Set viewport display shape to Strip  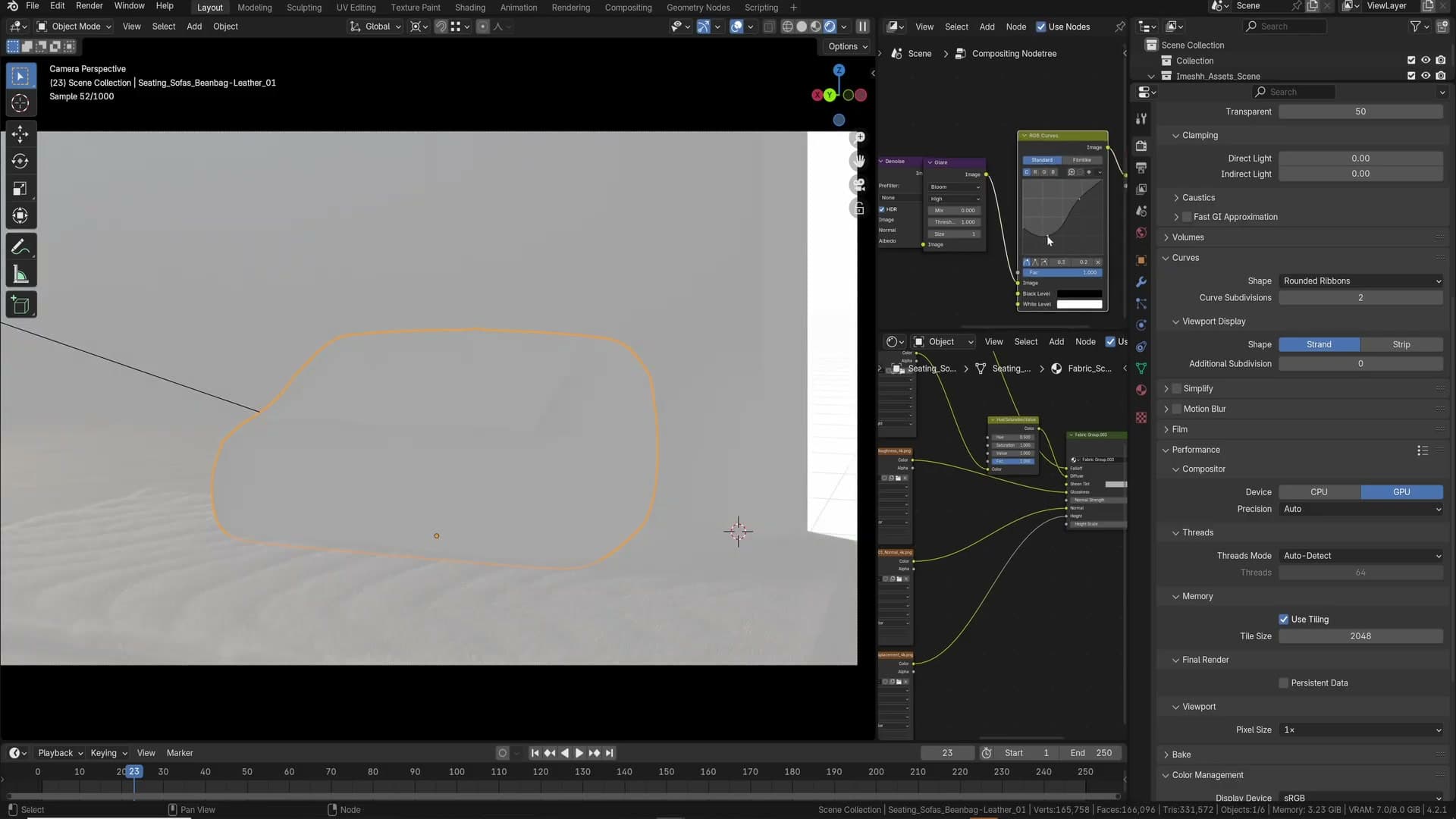(x=1401, y=344)
